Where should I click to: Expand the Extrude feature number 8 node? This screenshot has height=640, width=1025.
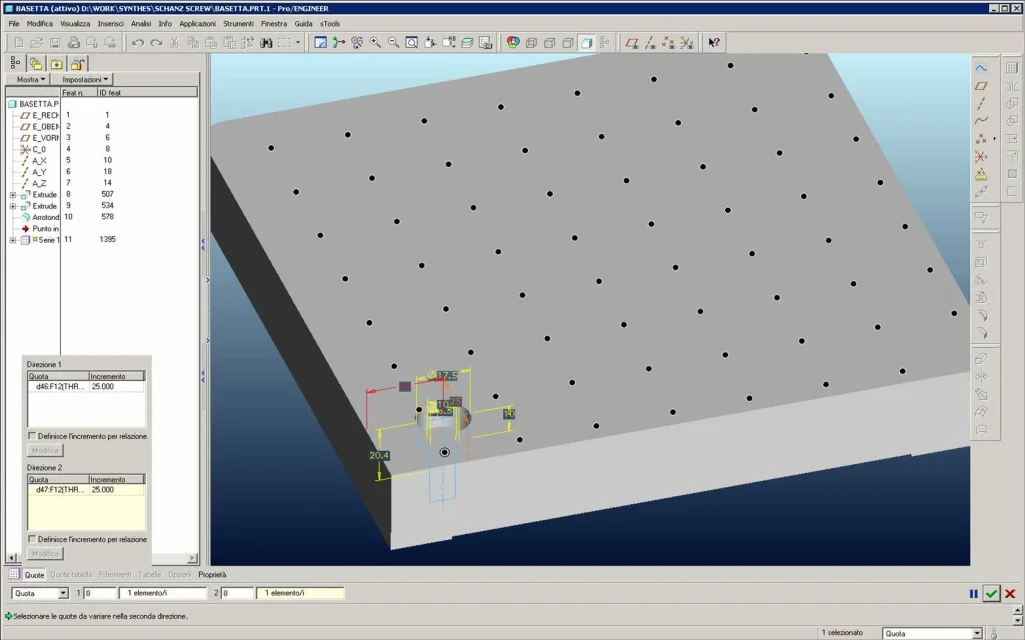pos(13,195)
